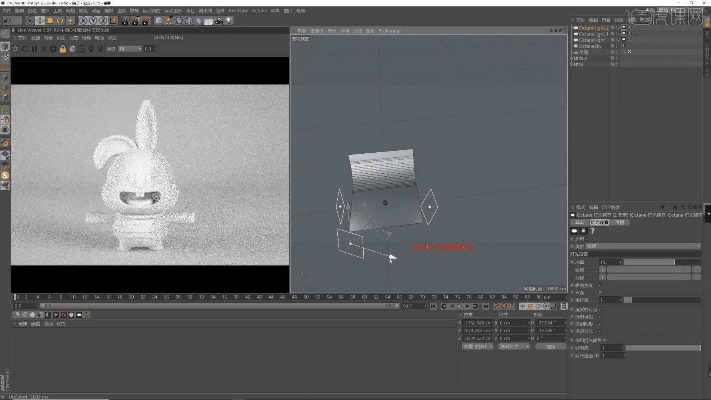Open the coordinate mode dropdown below position fields
The height and width of the screenshot is (400, 711).
click(475, 347)
